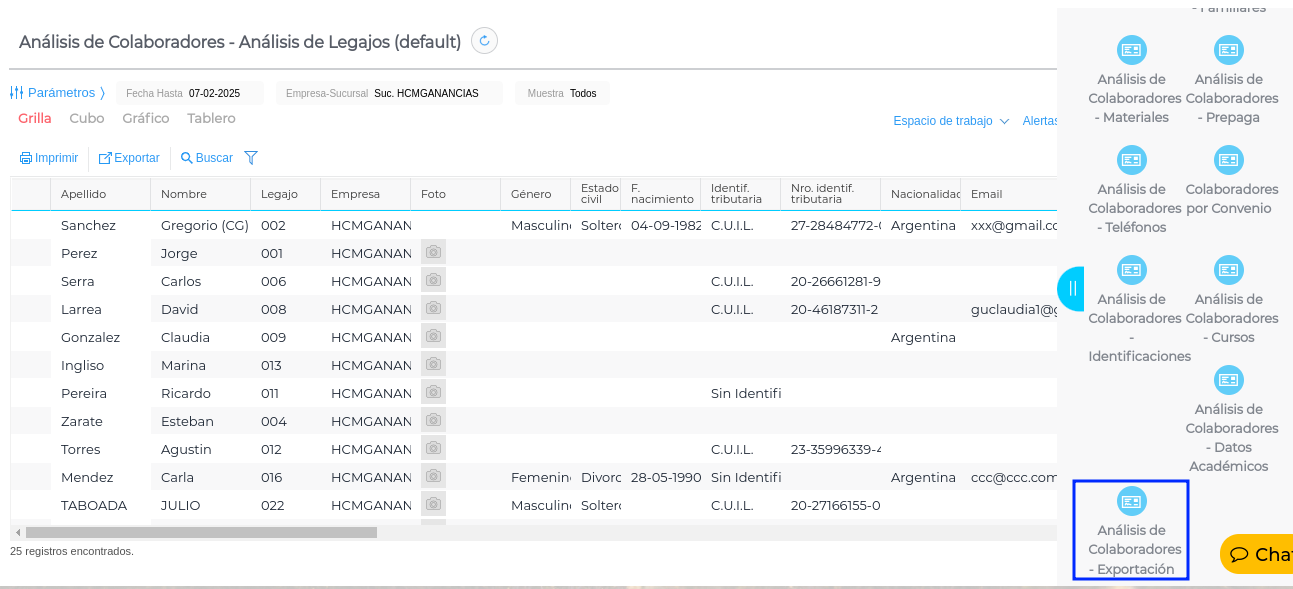
Task: Click the horizontal scrollbar under the grid
Action: point(201,533)
